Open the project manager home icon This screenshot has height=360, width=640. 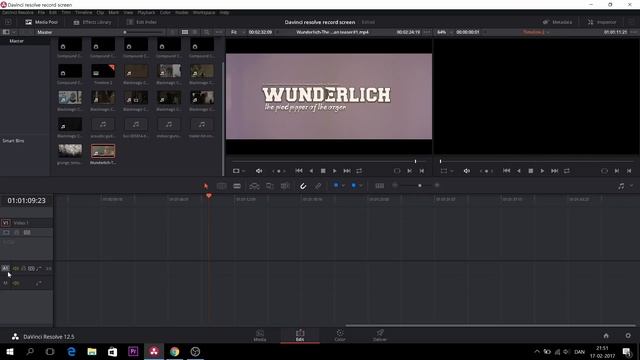606,336
